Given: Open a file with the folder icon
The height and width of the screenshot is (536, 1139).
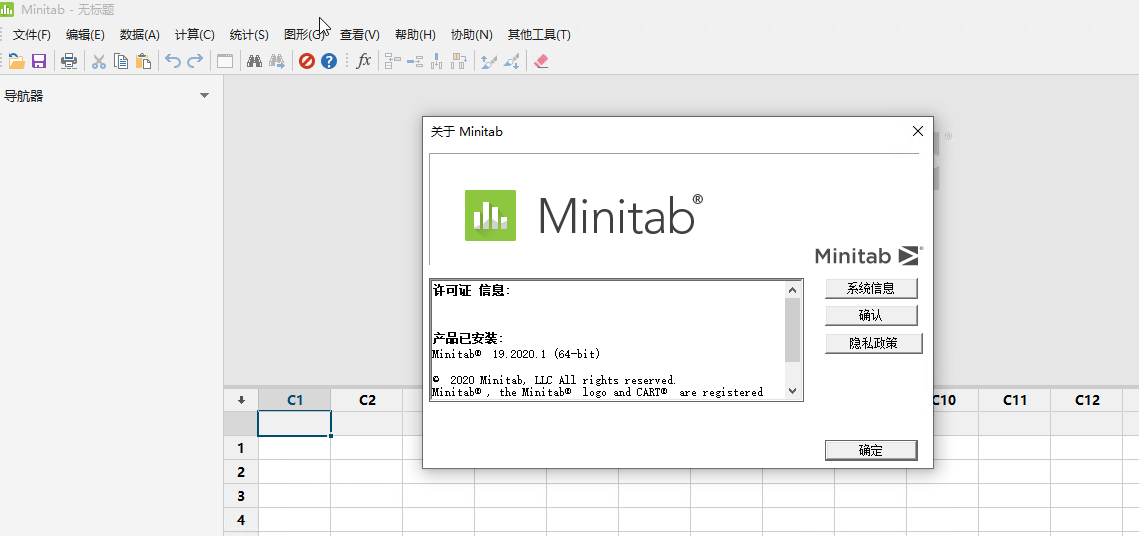Looking at the screenshot, I should click(x=17, y=61).
